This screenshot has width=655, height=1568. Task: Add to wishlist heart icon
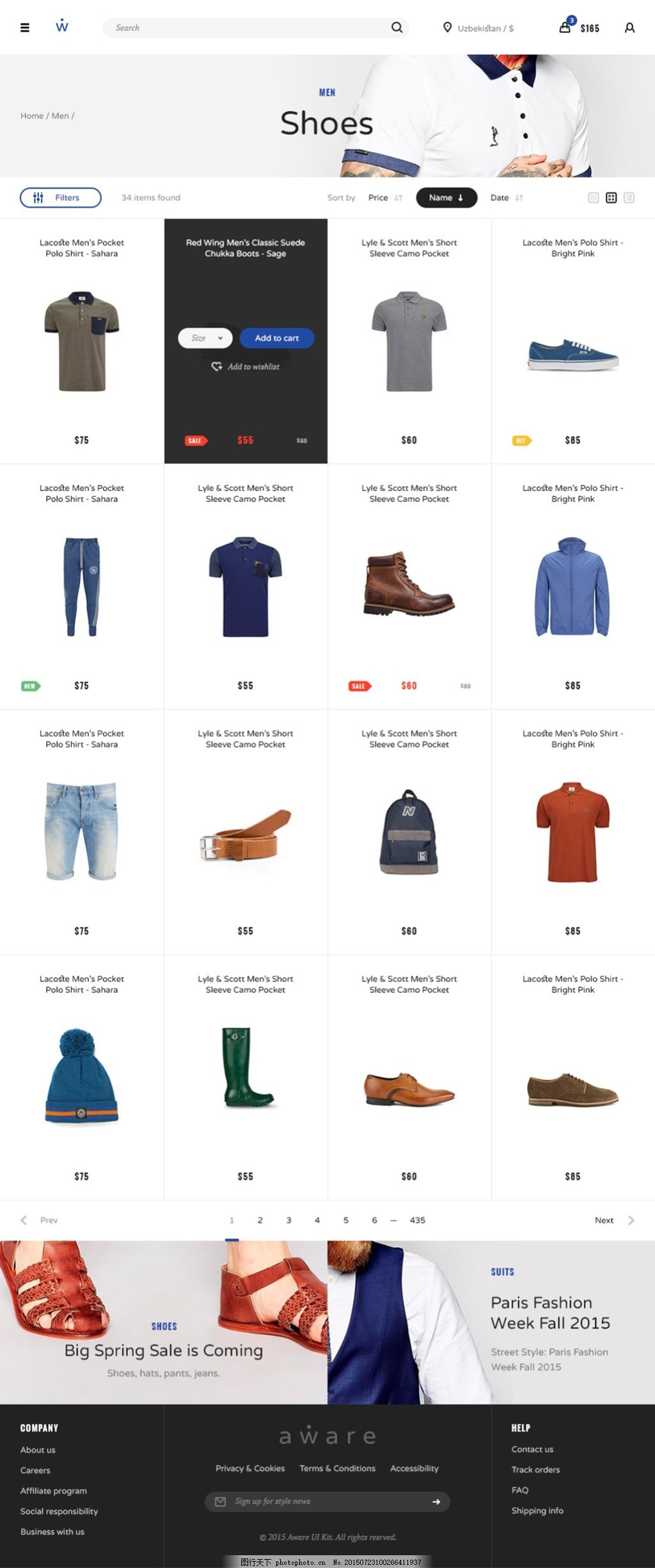pos(217,366)
